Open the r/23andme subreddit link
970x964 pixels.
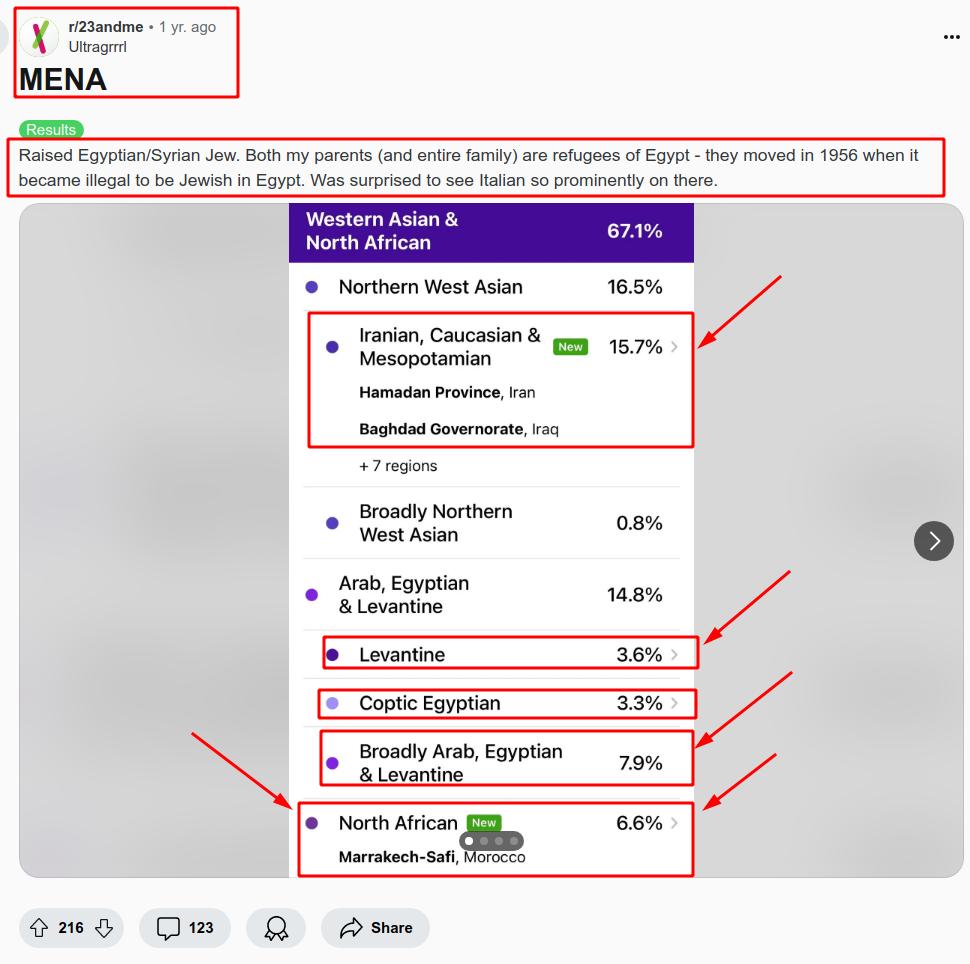point(106,27)
